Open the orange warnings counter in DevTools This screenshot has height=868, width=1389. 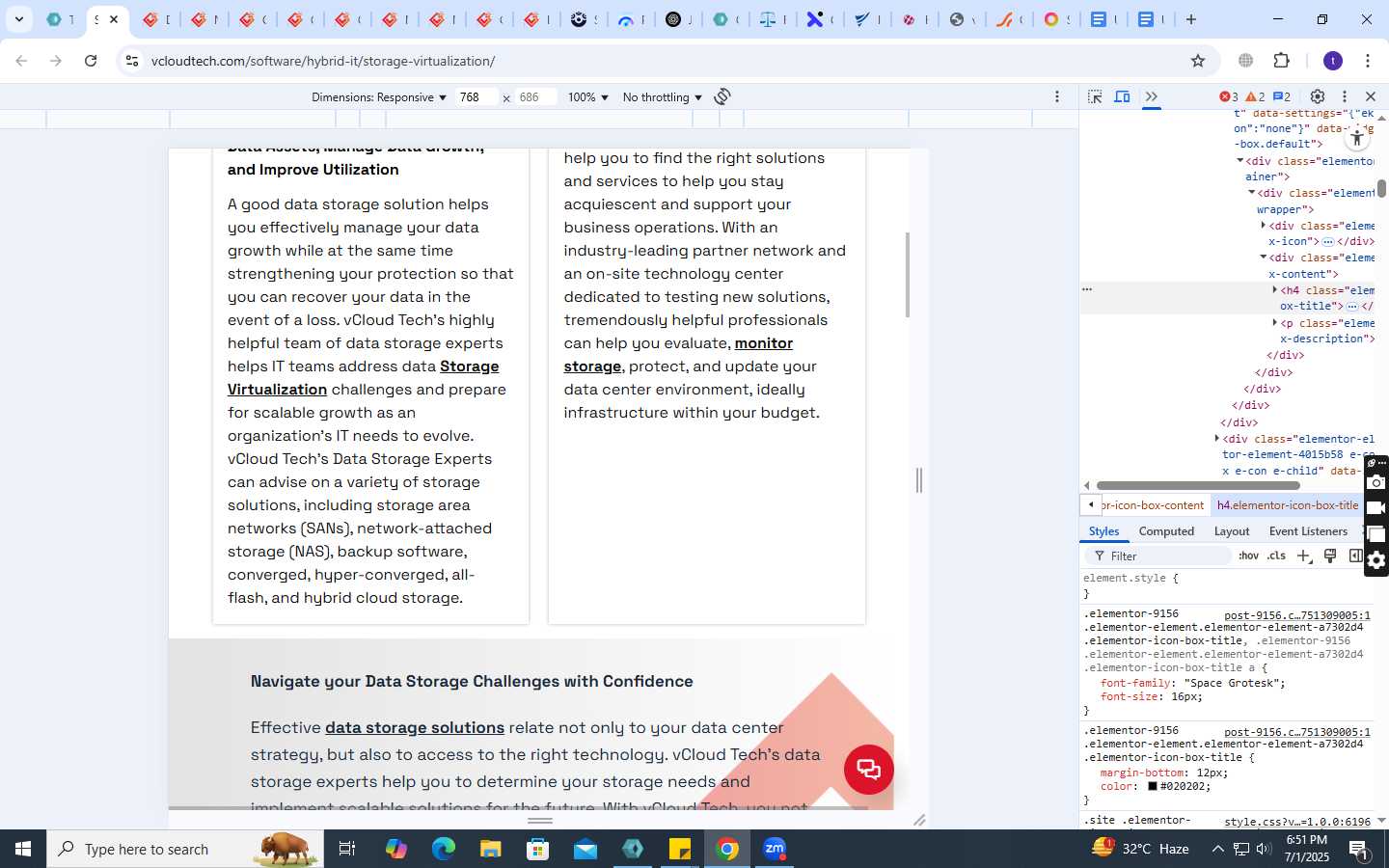(1255, 96)
